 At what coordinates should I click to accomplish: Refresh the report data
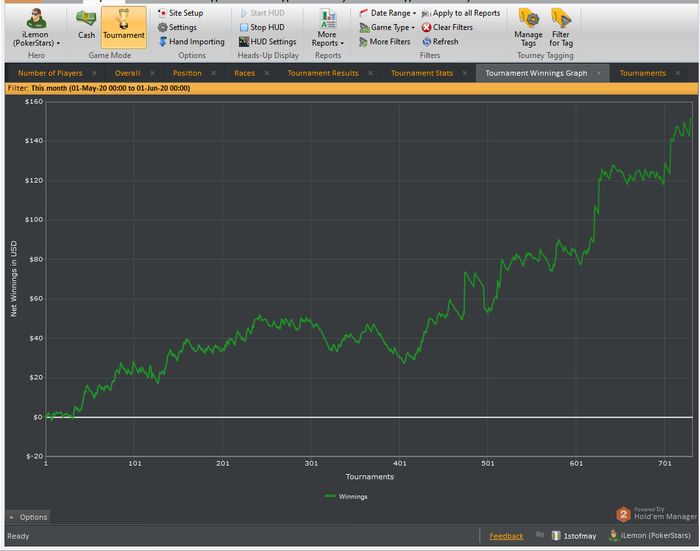(x=440, y=42)
